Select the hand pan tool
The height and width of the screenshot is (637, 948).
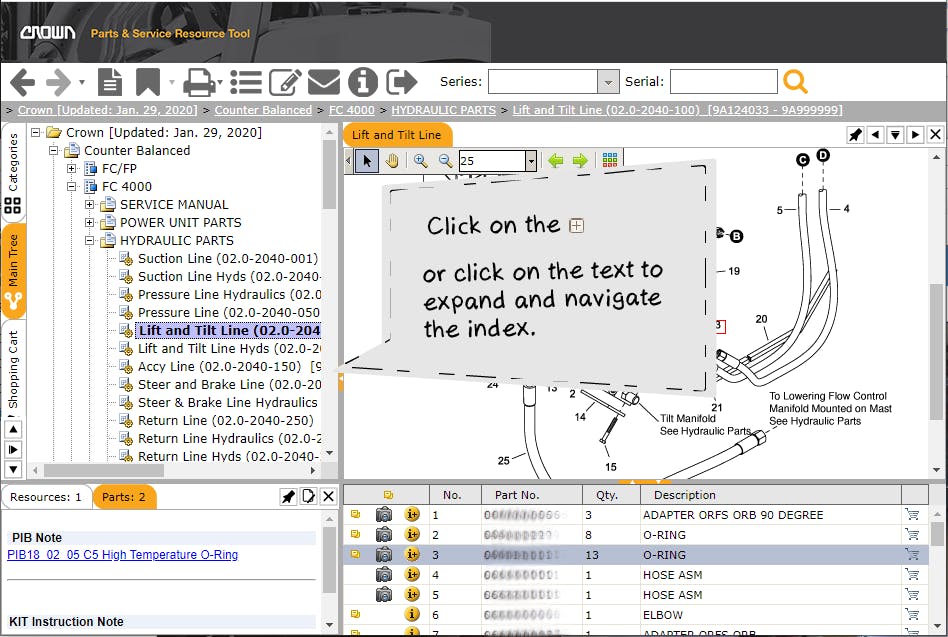point(392,161)
